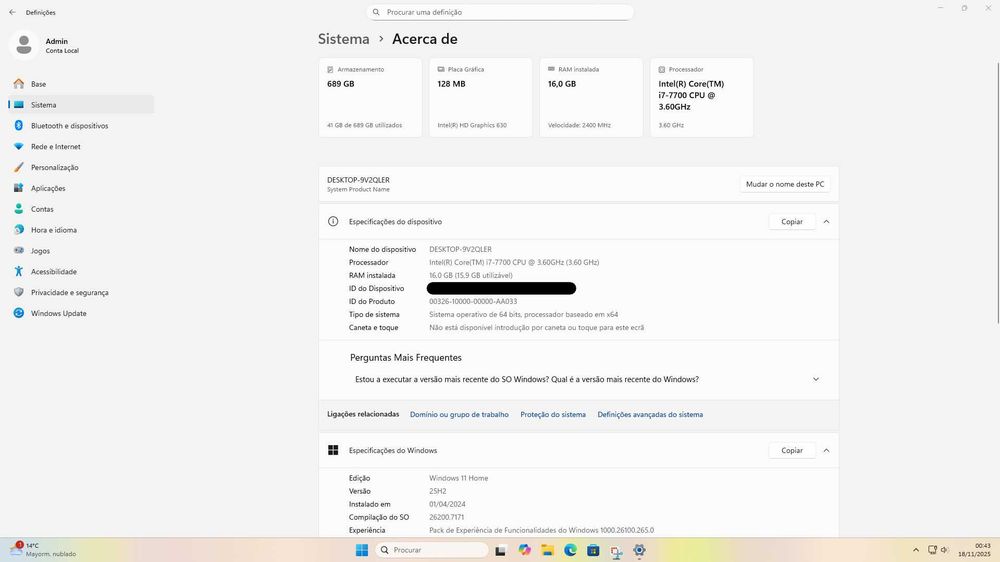The width and height of the screenshot is (1000, 562).
Task: Go back with the arrow beside Definições
Action: point(12,12)
